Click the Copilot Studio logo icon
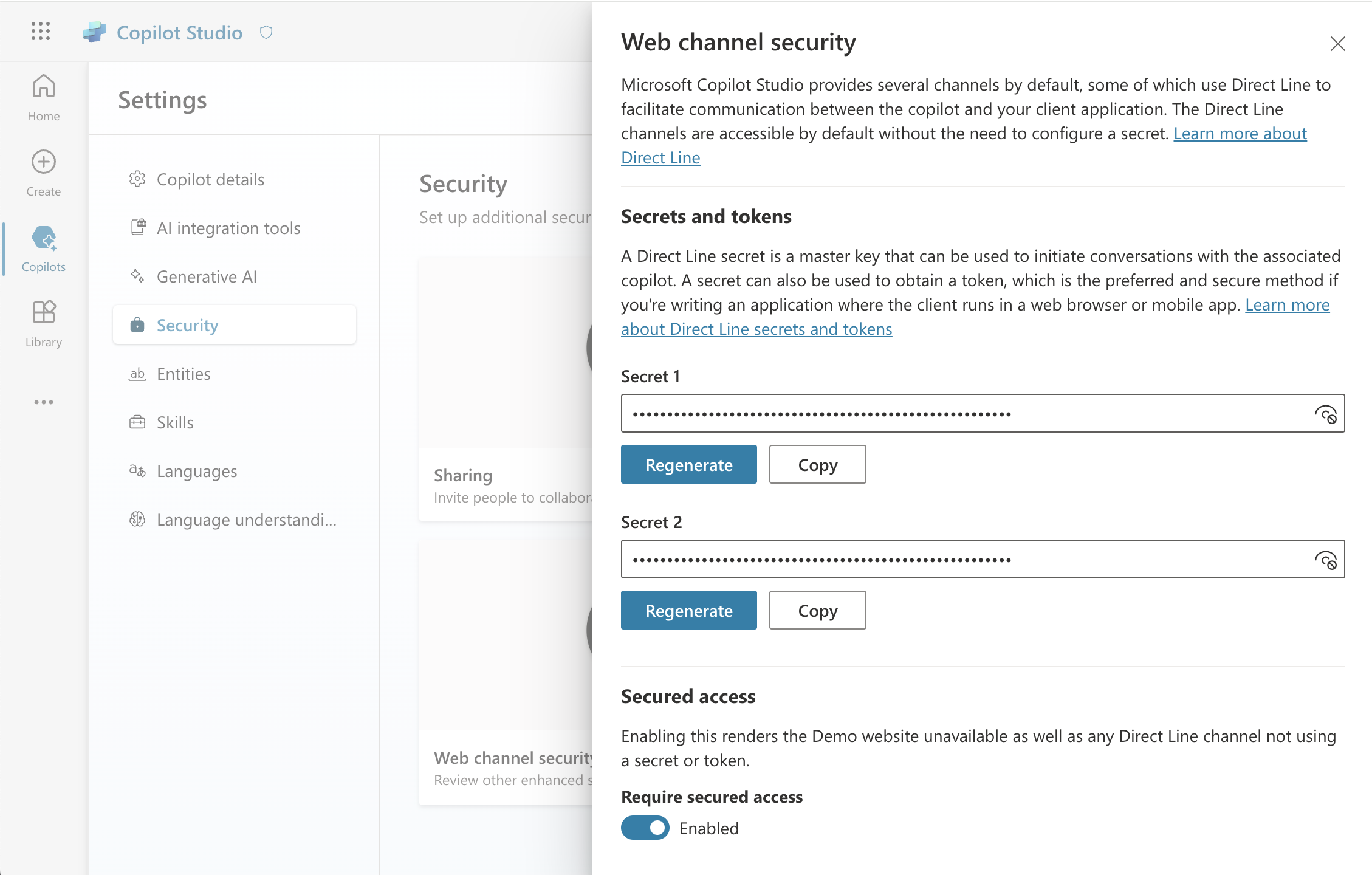The height and width of the screenshot is (875, 1372). click(x=94, y=32)
